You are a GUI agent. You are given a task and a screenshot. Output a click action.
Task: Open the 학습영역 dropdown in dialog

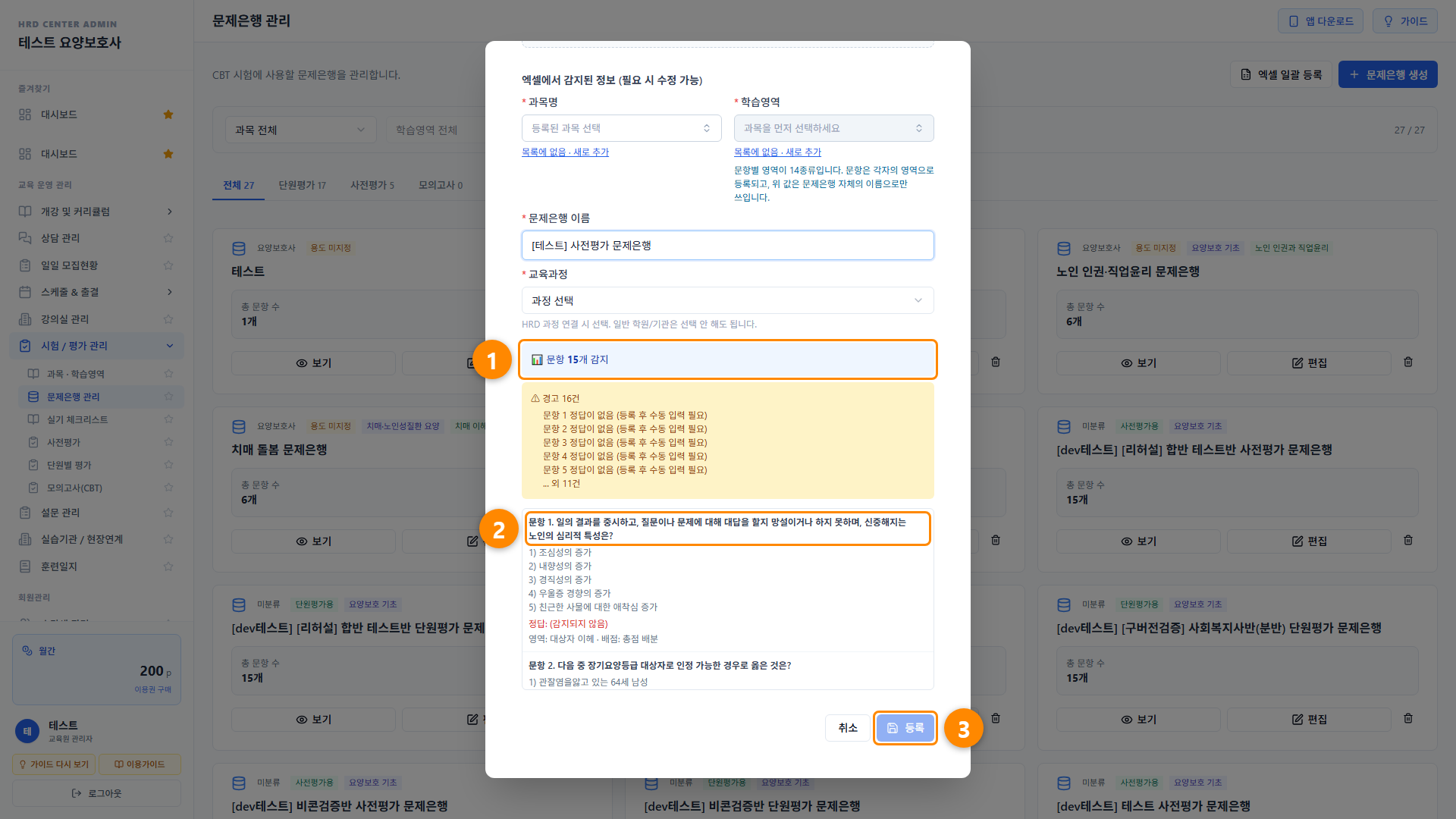(833, 128)
